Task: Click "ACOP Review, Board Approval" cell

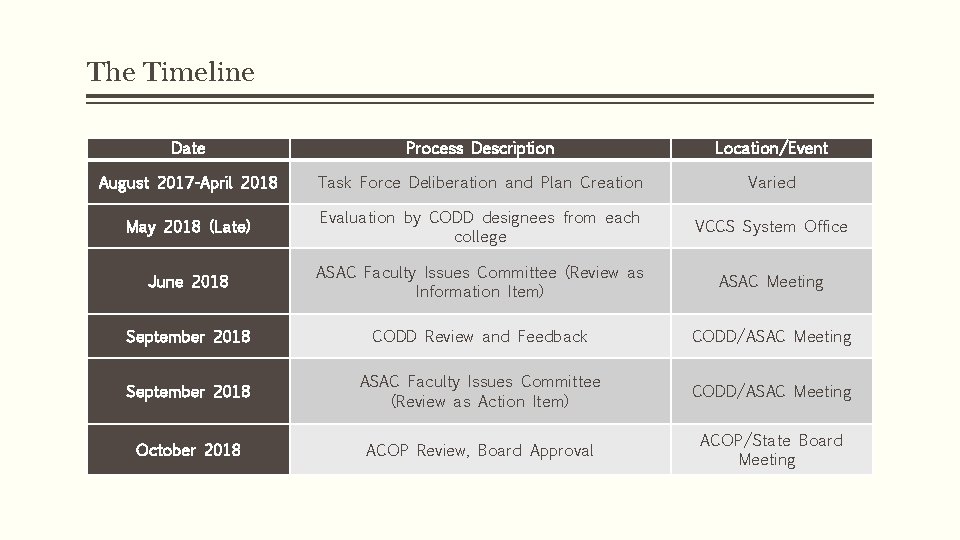Action: coord(480,450)
